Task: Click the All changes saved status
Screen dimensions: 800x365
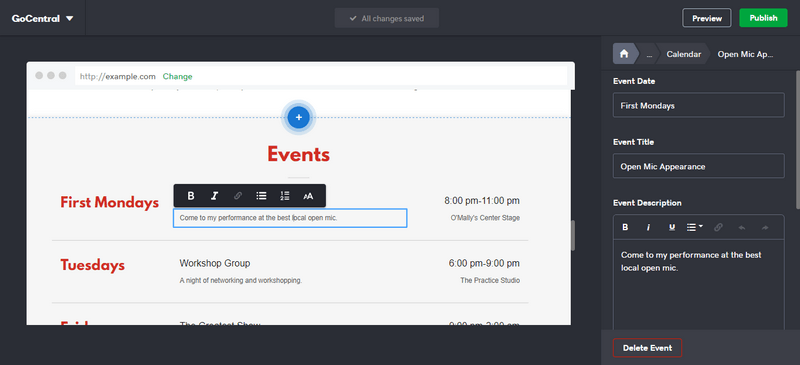Action: (387, 18)
